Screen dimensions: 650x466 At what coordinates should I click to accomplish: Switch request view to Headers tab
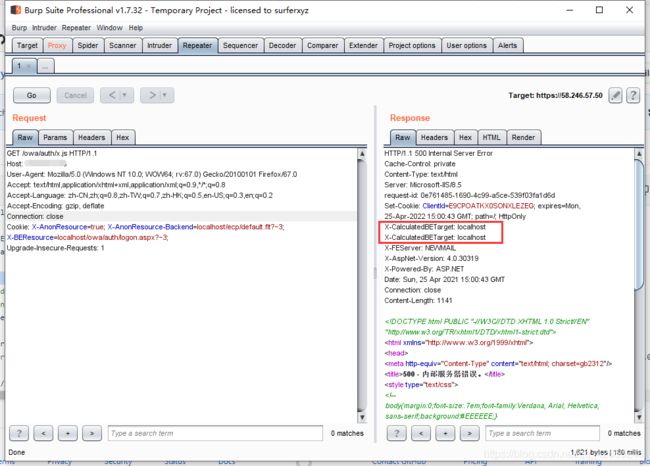click(x=92, y=137)
